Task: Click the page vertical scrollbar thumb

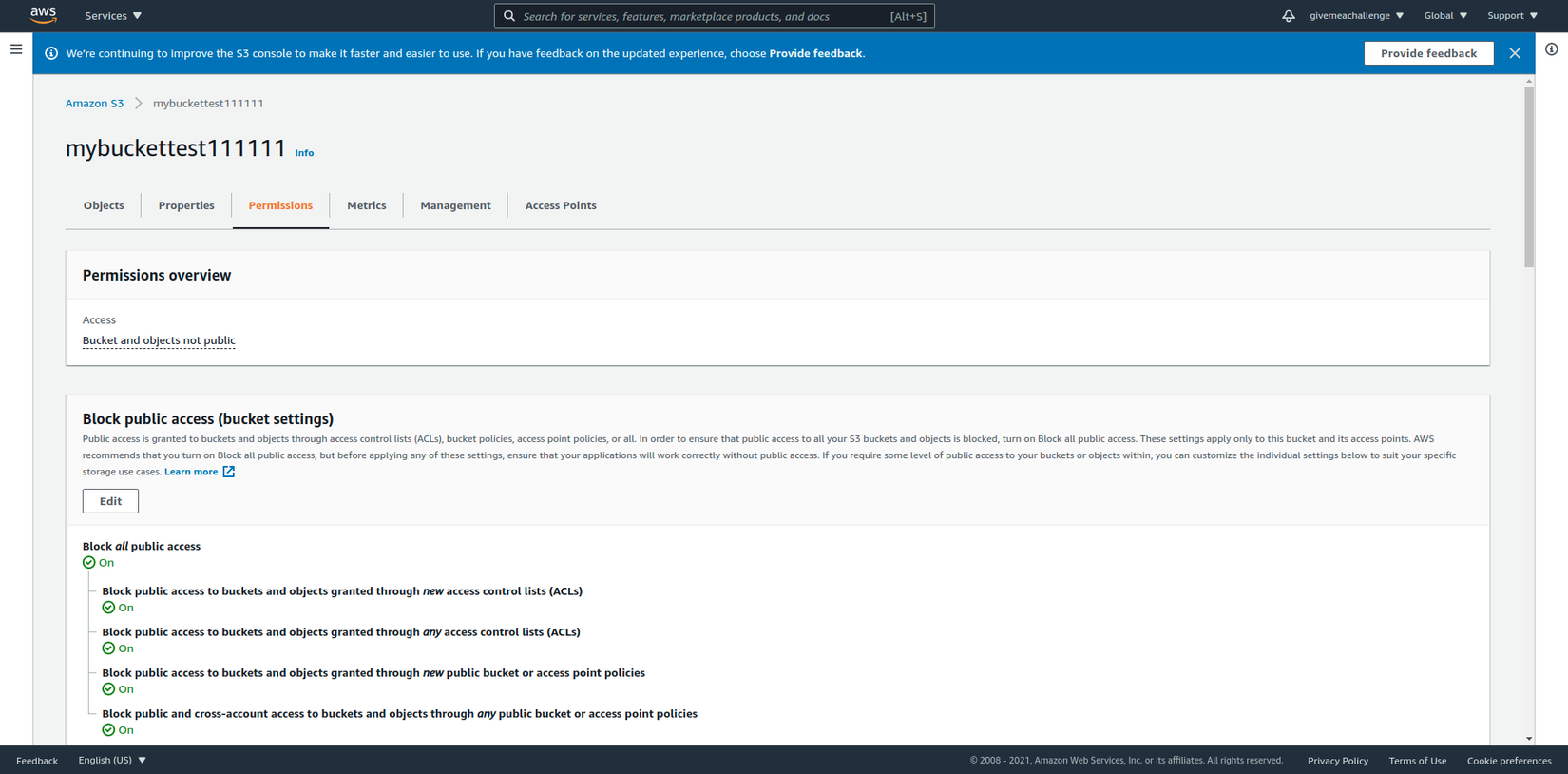Action: pyautogui.click(x=1529, y=178)
